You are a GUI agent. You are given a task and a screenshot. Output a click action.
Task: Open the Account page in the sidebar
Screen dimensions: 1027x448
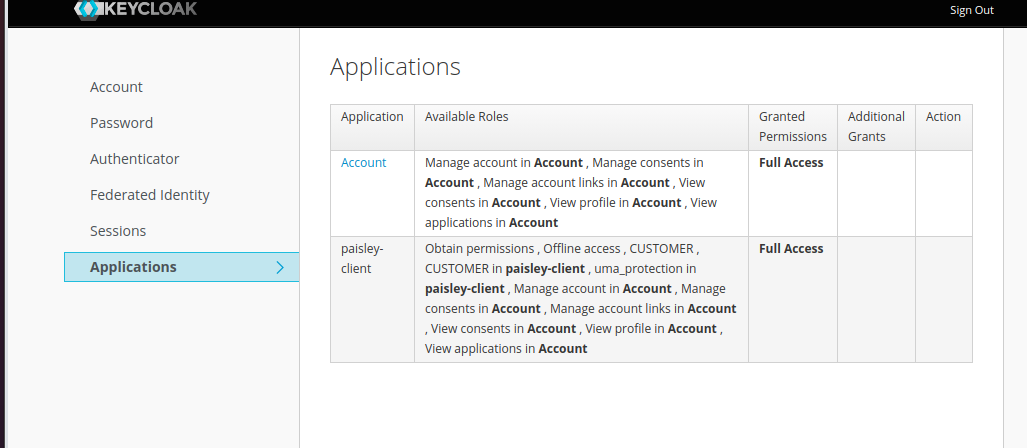point(116,87)
